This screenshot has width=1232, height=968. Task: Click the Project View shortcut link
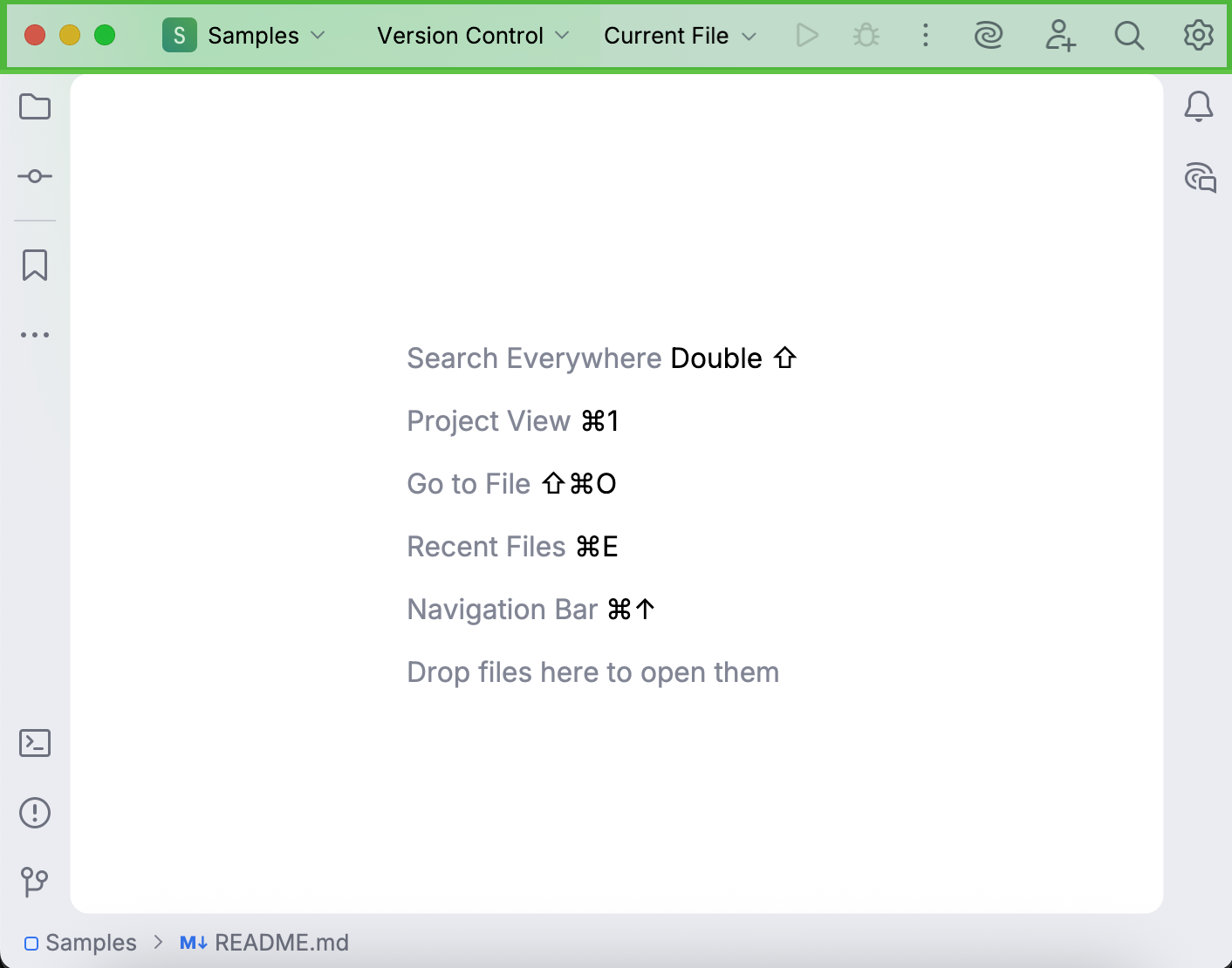click(x=489, y=420)
